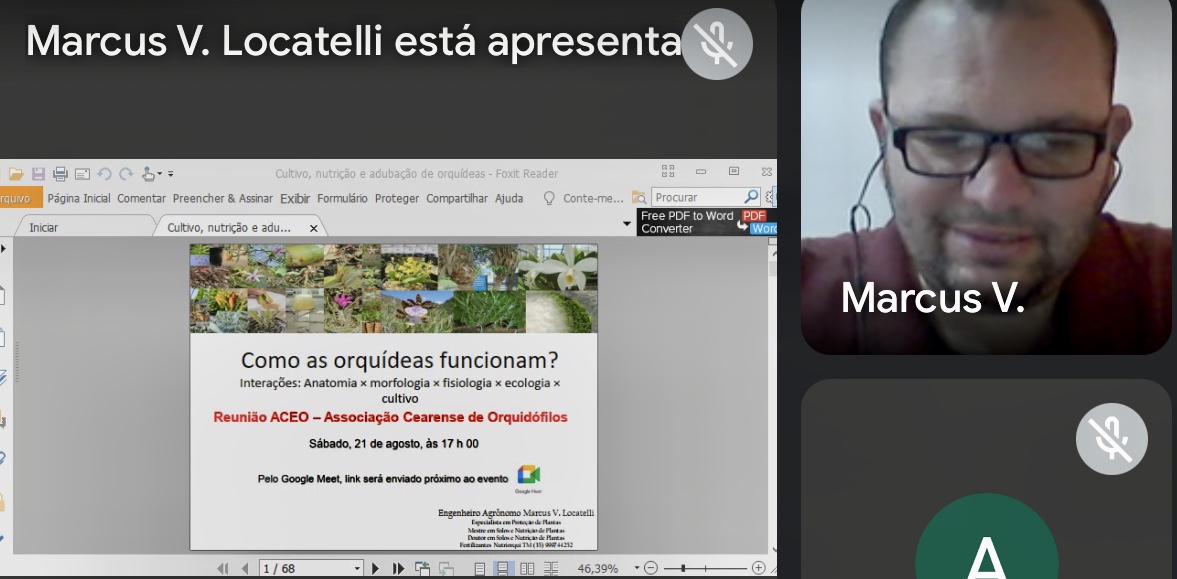Image resolution: width=1177 pixels, height=579 pixels.
Task: Switch to single page view mode
Action: 480,568
